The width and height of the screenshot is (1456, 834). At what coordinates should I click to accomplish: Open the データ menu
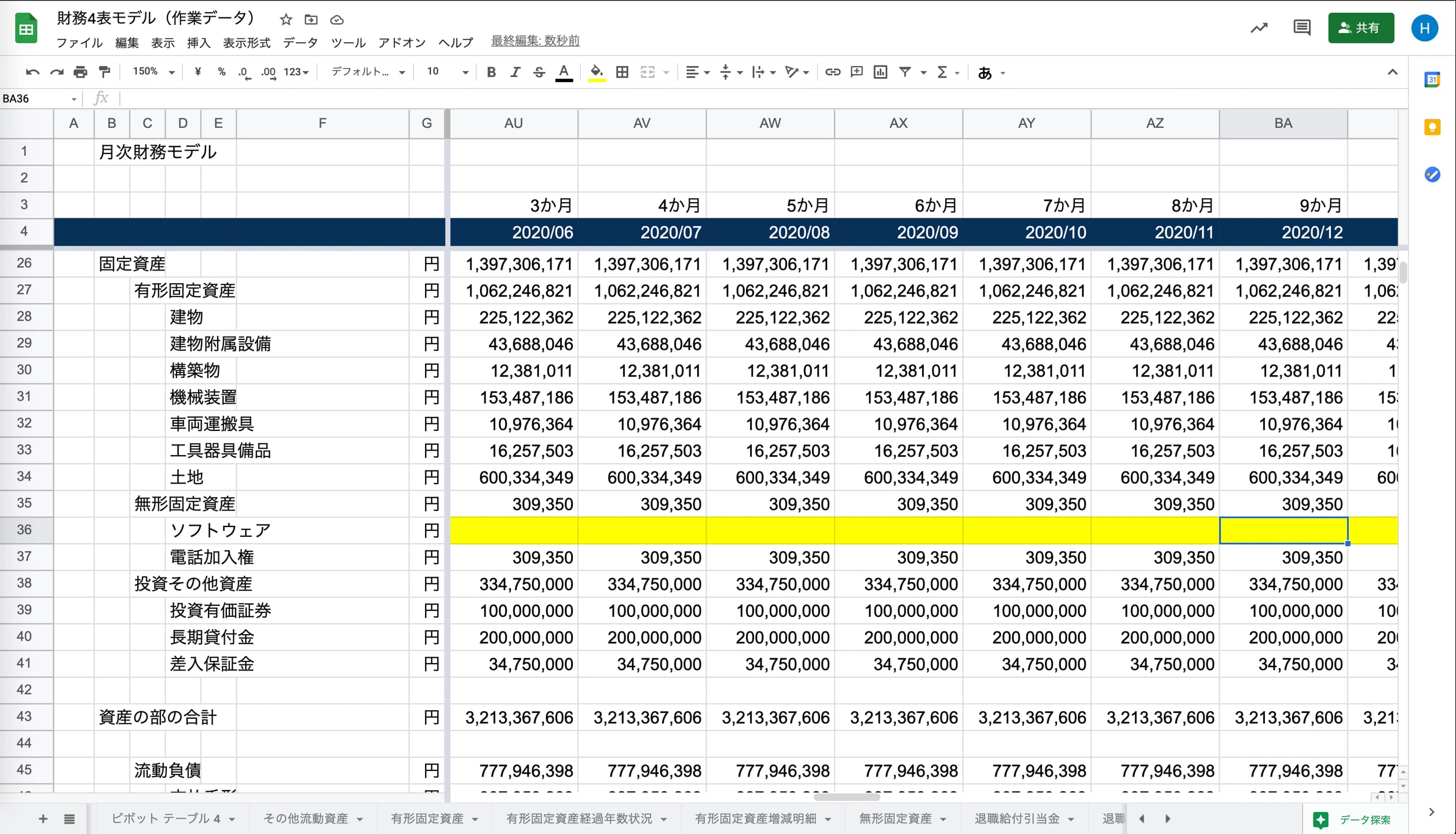[300, 43]
